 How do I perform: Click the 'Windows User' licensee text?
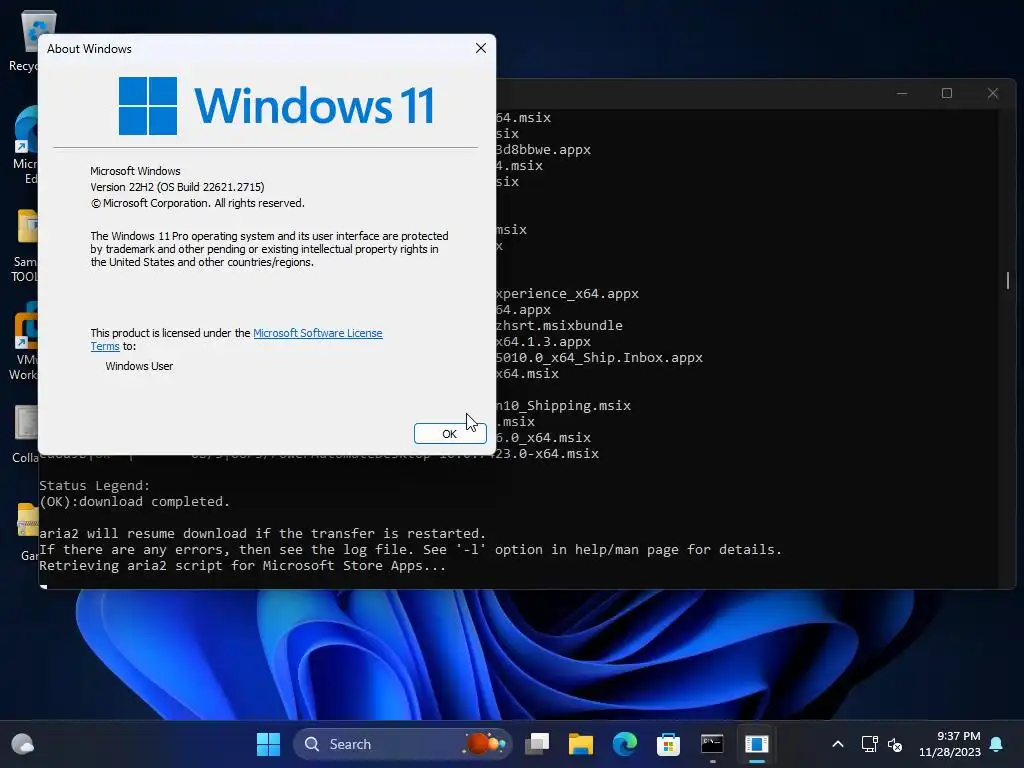pos(139,366)
